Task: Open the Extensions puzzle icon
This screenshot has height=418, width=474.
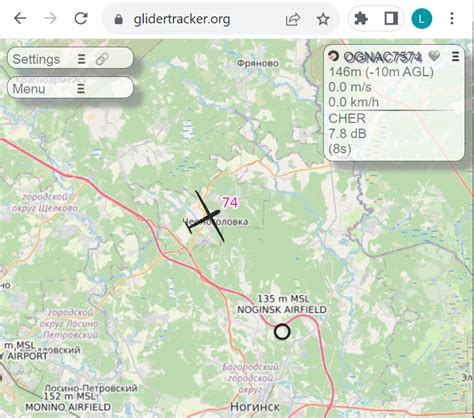Action: point(361,19)
